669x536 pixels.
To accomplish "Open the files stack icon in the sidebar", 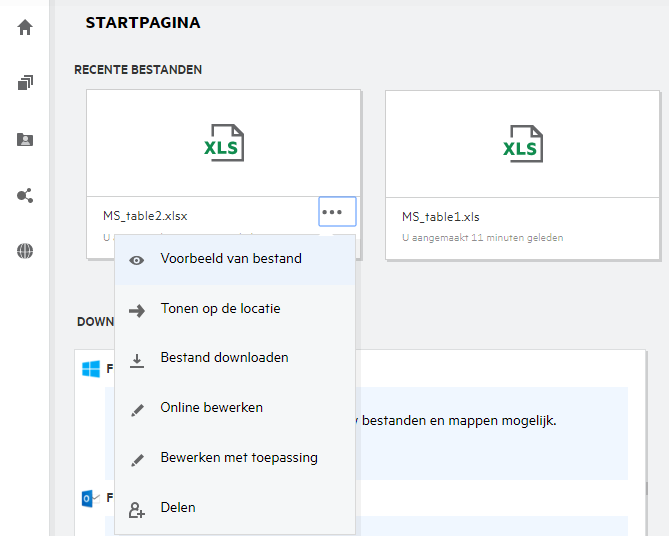I will pos(25,83).
